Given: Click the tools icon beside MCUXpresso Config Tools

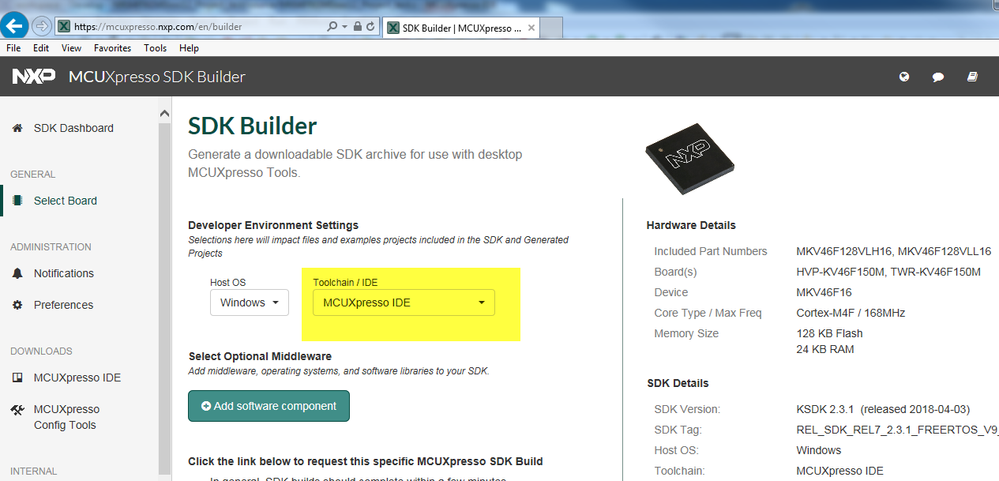Looking at the screenshot, I should coord(17,410).
